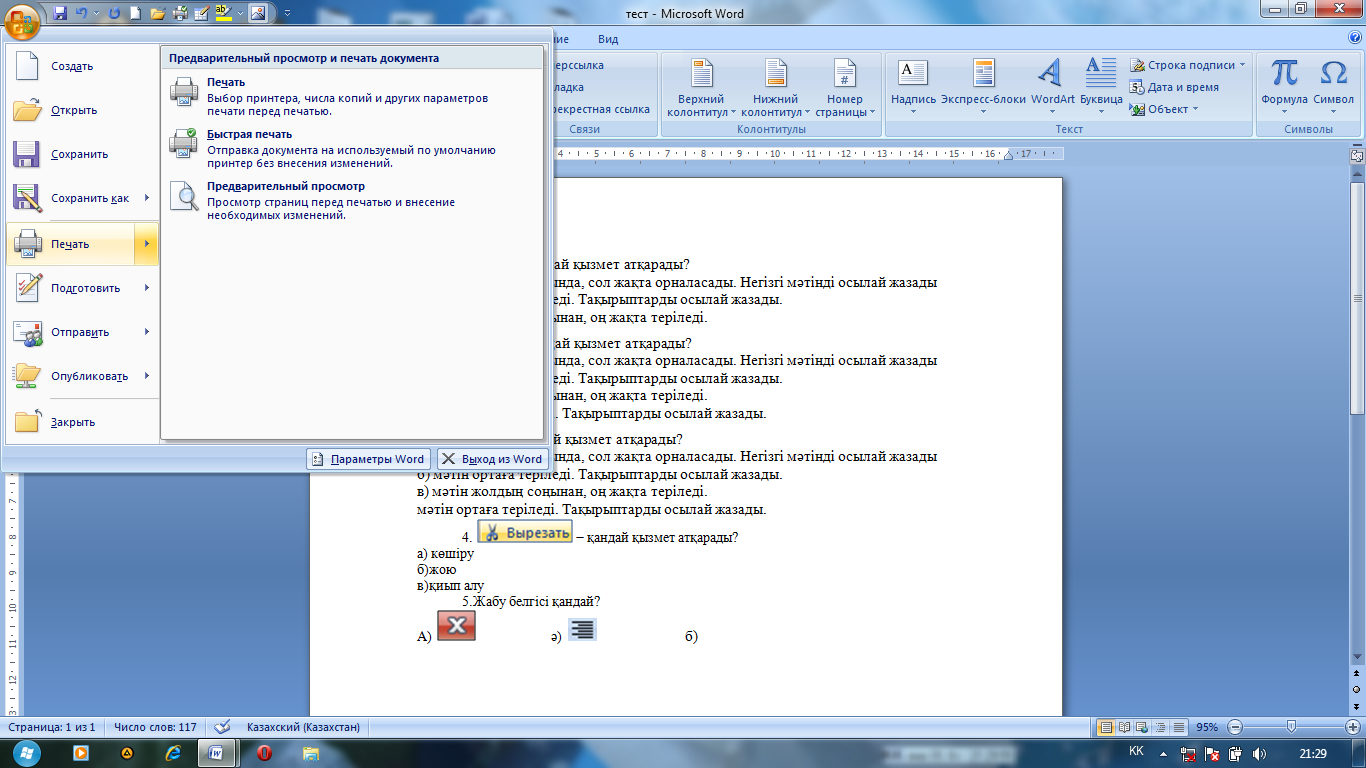Choose Закрыть in Office menu
Image resolution: width=1366 pixels, height=768 pixels.
coord(82,422)
